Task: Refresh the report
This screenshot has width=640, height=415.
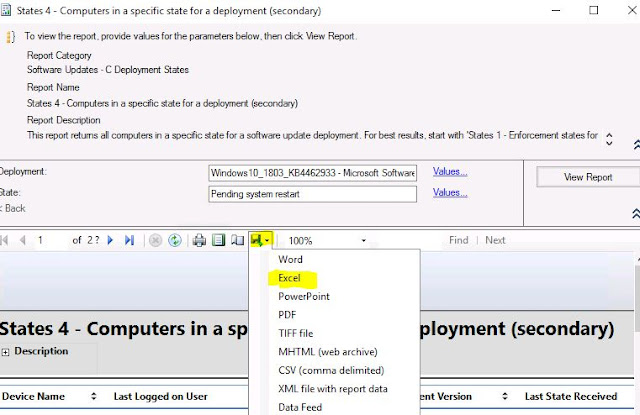Action: [x=175, y=240]
